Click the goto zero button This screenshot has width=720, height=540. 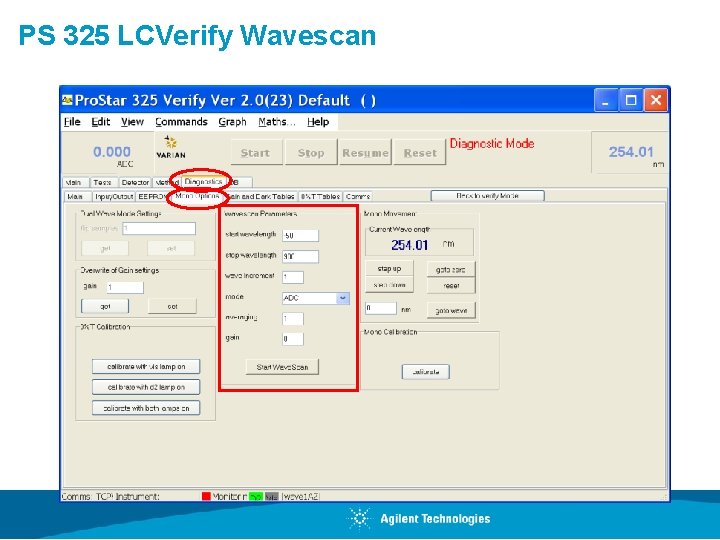(x=451, y=270)
